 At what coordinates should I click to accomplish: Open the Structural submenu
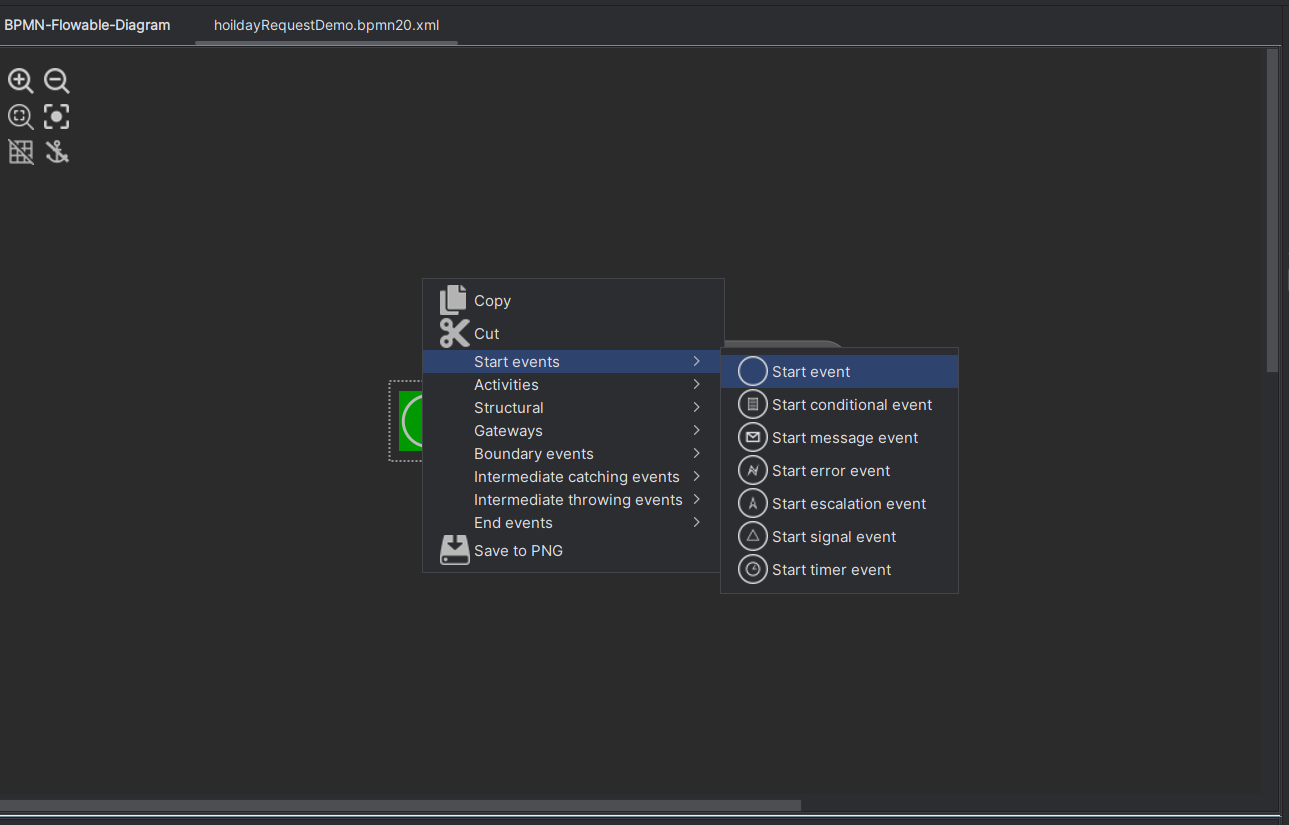(573, 408)
